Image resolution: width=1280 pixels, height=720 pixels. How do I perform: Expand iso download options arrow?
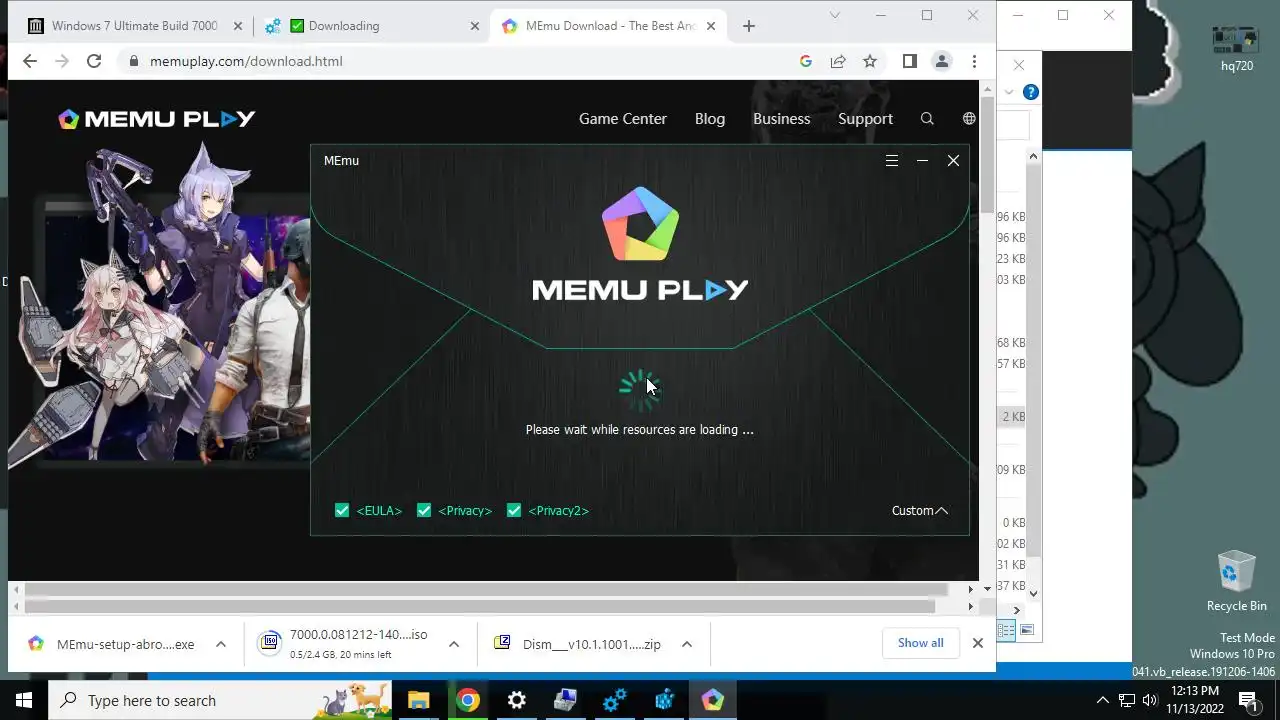point(453,644)
